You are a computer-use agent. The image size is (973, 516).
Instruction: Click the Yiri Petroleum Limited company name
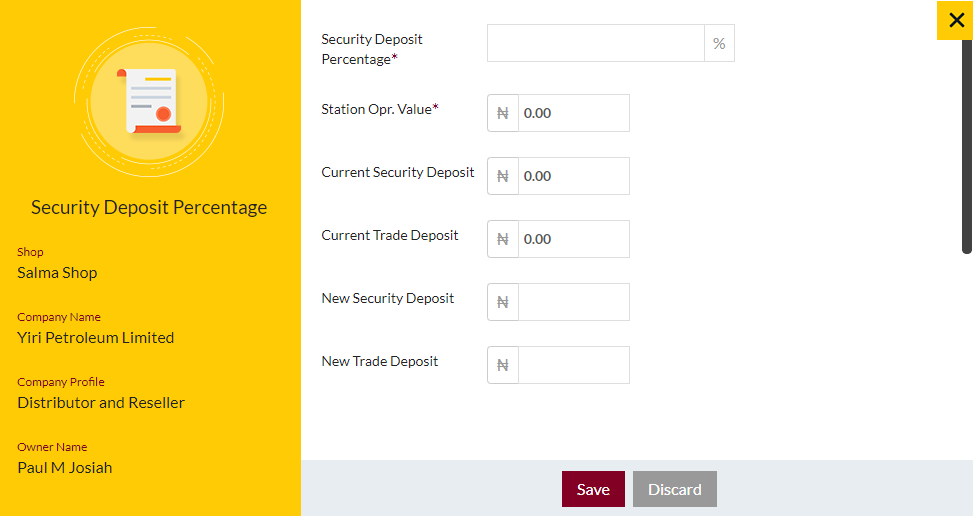pyautogui.click(x=96, y=338)
